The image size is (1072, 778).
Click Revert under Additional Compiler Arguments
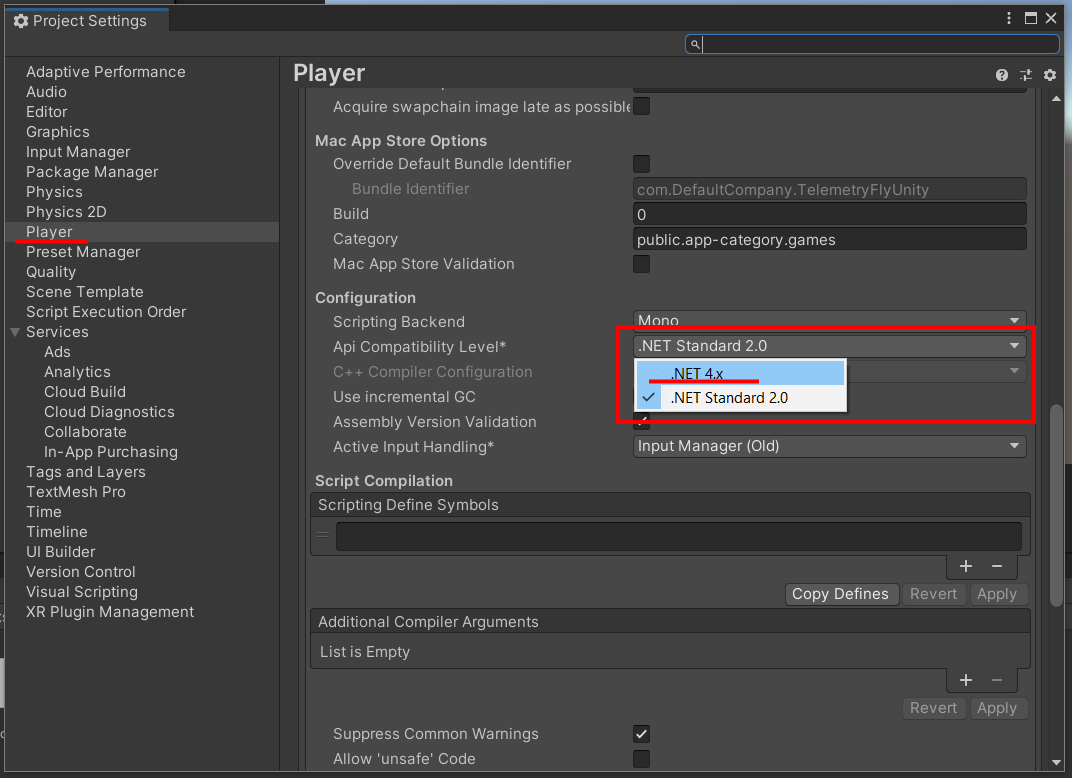coord(933,708)
